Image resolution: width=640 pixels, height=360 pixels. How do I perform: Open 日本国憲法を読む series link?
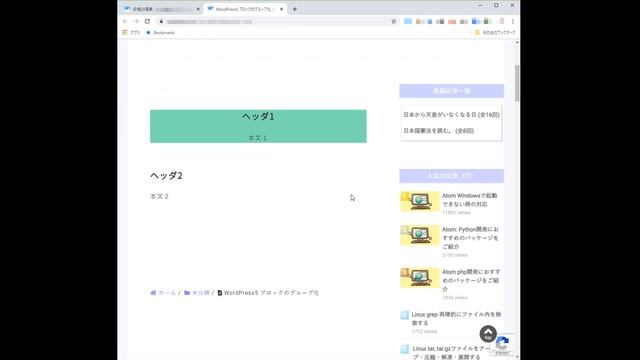439,131
